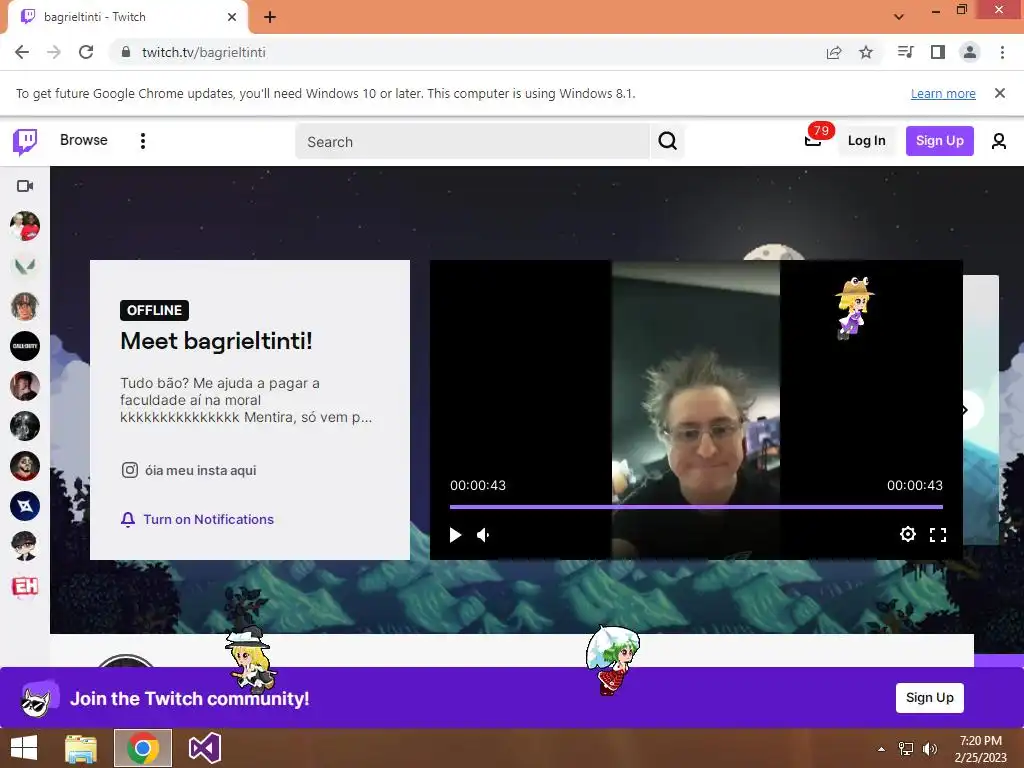Toggle Chrome side panel
Screen dimensions: 1024x768
pos(938,52)
